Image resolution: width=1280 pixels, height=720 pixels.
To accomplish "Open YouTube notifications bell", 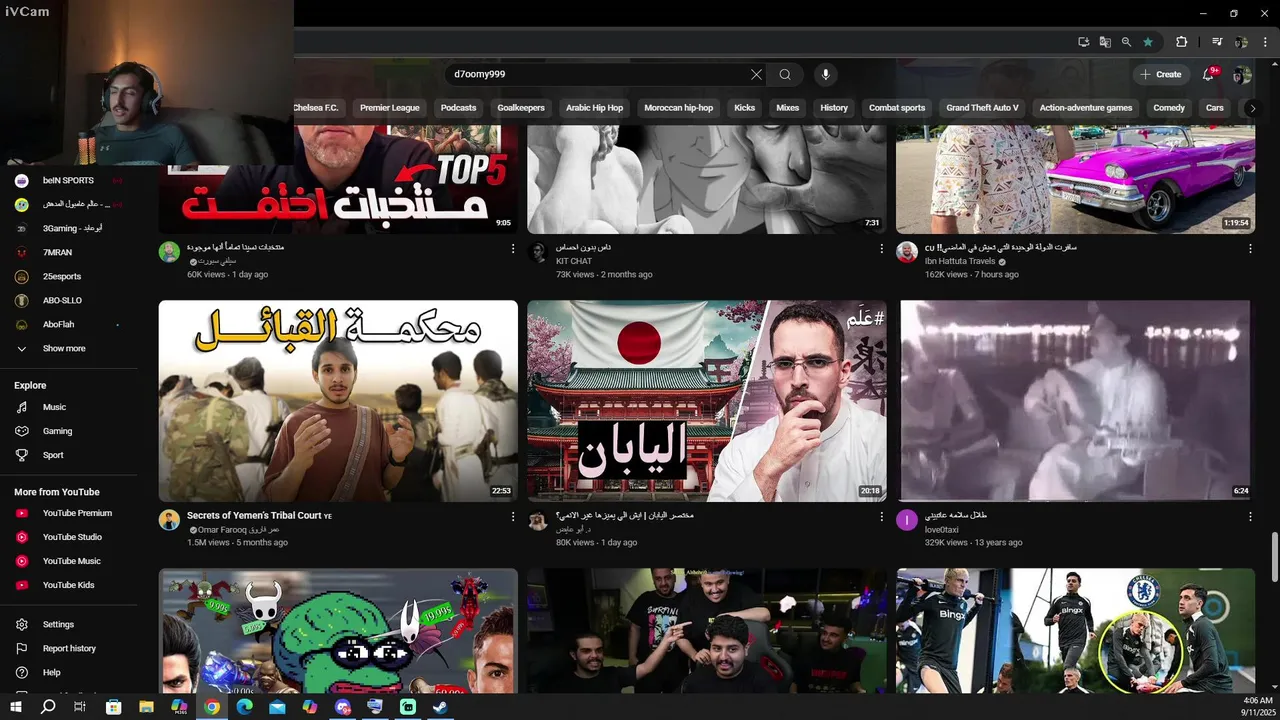I will 1208,74.
